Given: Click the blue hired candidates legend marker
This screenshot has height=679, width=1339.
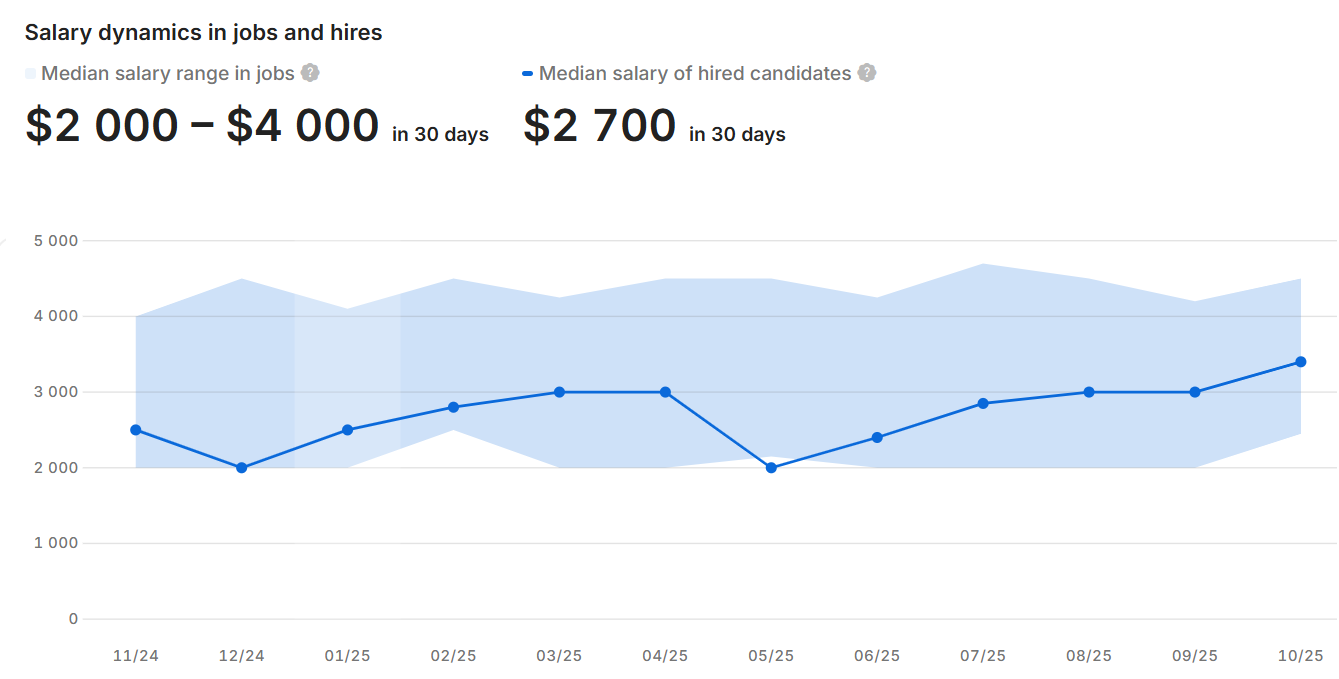Looking at the screenshot, I should click(x=528, y=73).
